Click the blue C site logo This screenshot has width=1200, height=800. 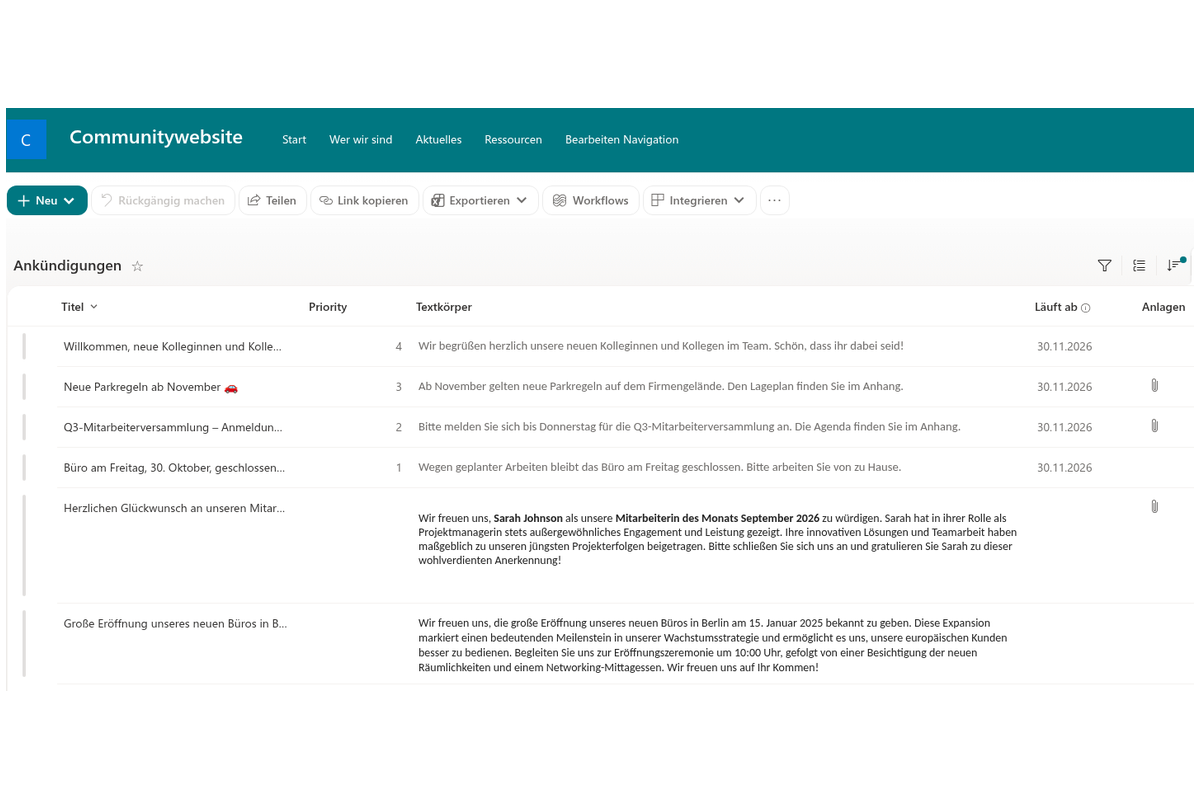[x=26, y=140]
